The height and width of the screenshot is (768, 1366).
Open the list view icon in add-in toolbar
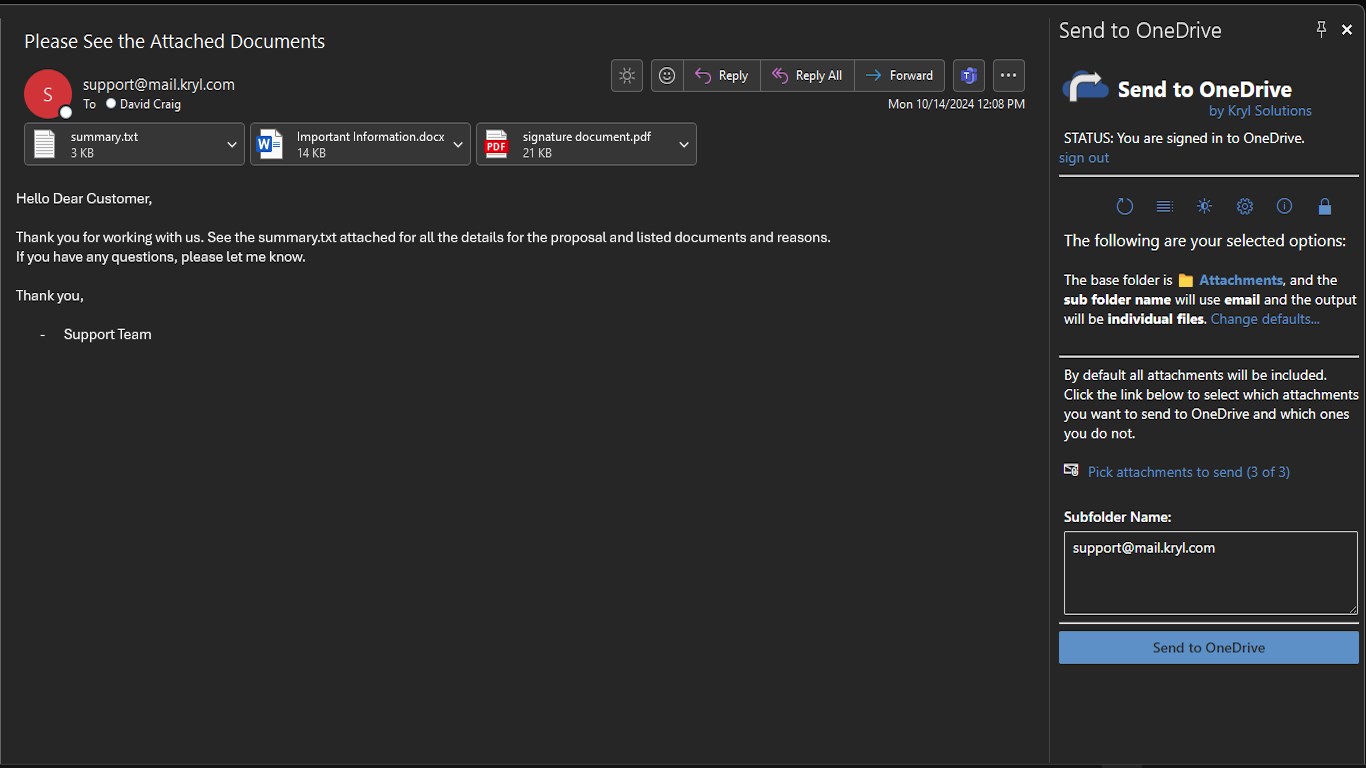[1165, 207]
